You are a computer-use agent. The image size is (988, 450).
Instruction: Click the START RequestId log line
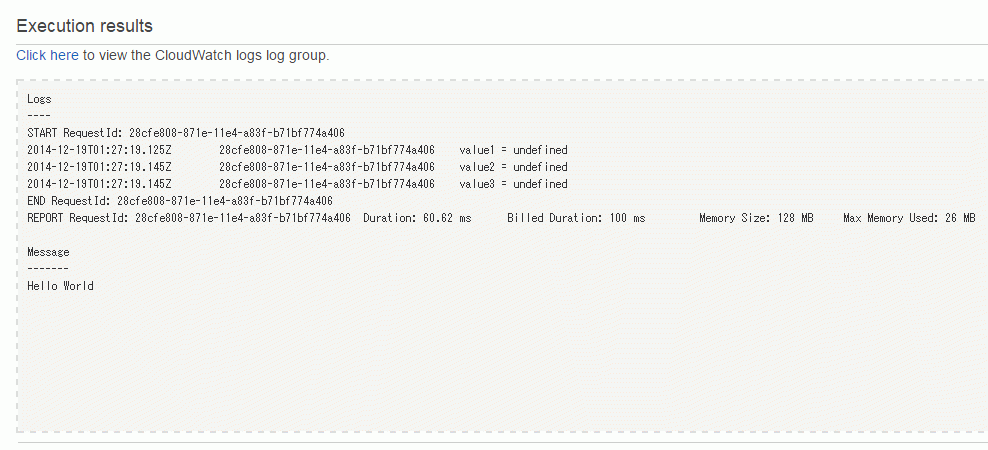pos(186,133)
